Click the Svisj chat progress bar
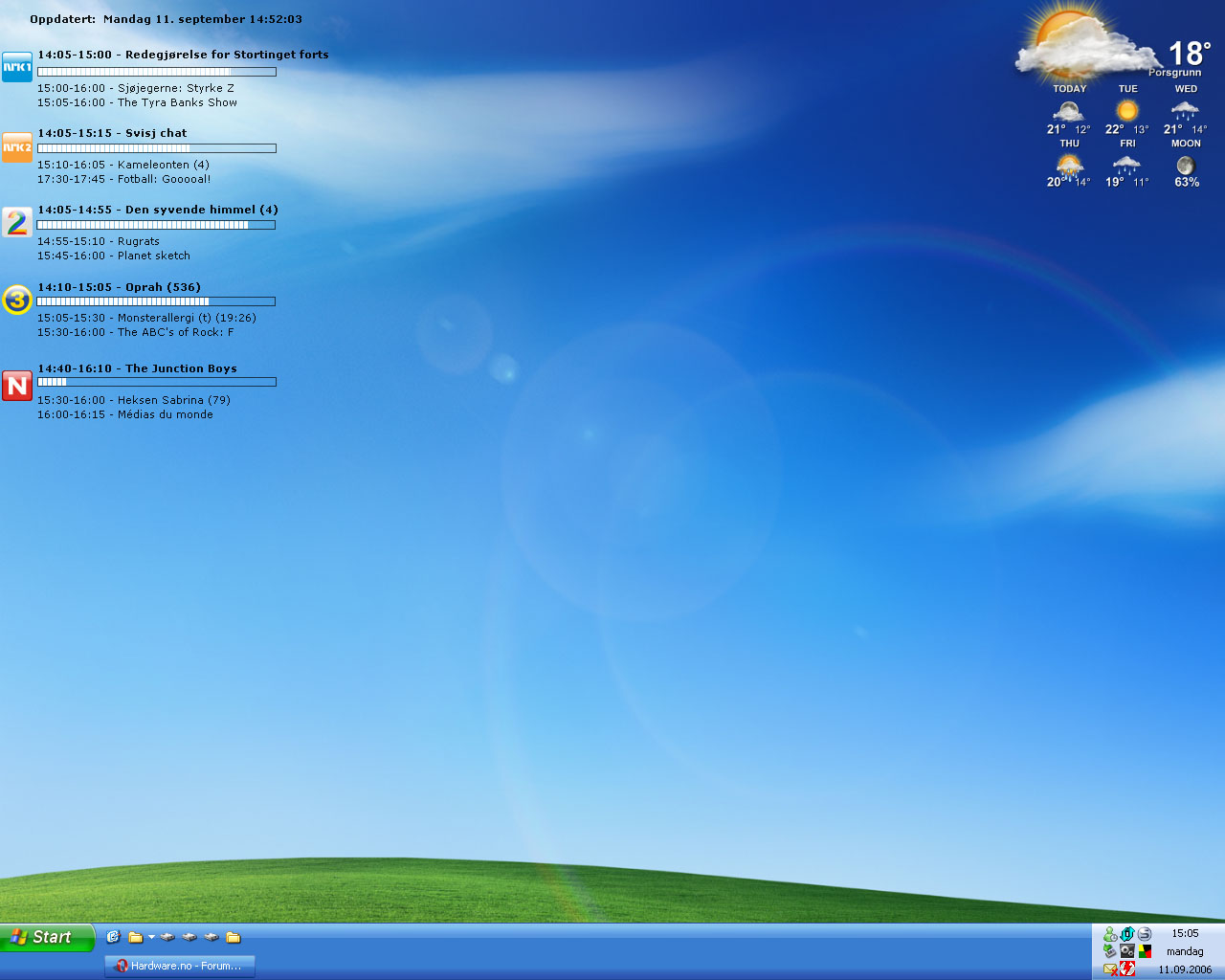The width and height of the screenshot is (1225, 980). click(157, 148)
